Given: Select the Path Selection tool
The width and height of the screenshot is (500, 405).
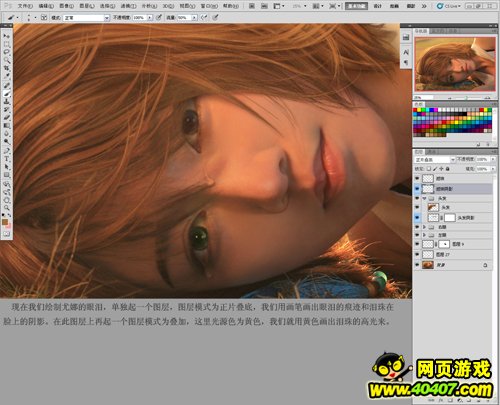Looking at the screenshot, I should [6, 167].
